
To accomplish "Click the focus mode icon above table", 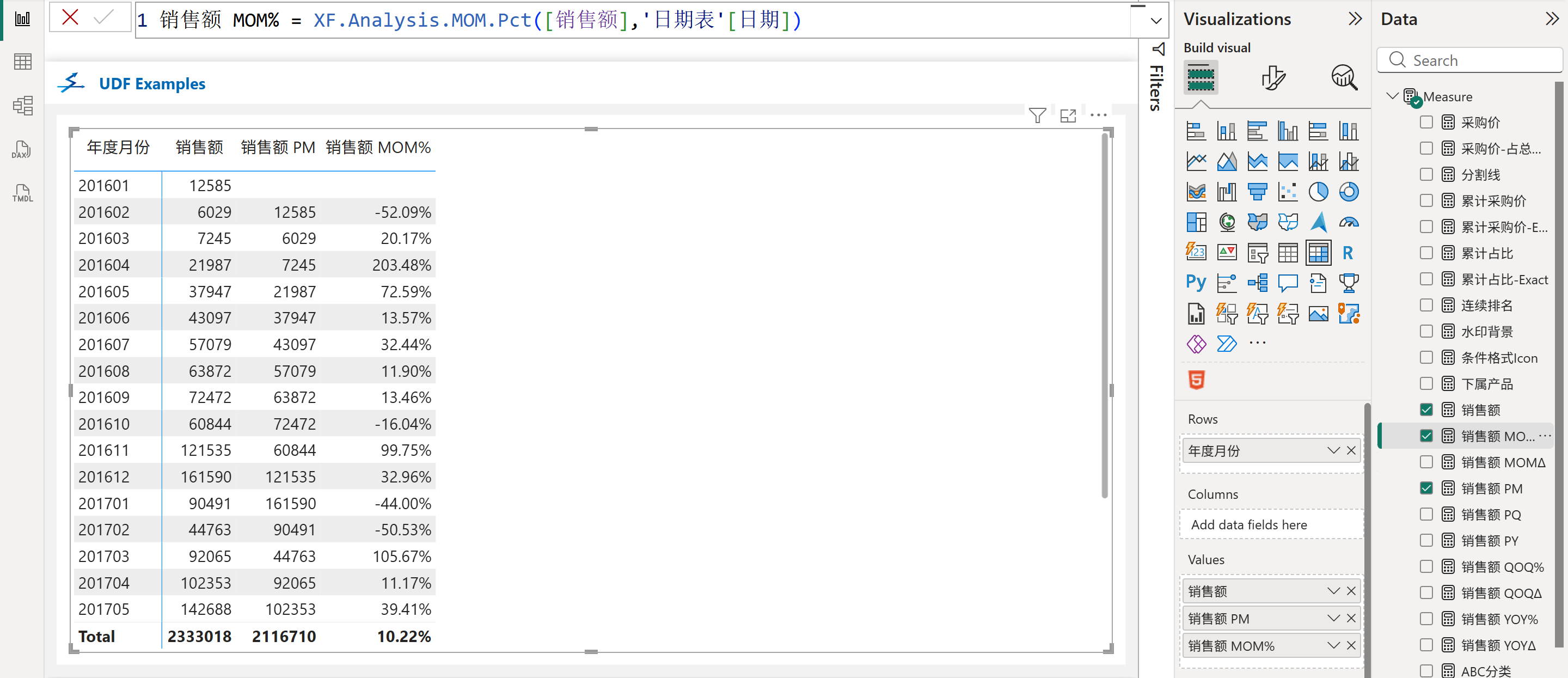I will (1068, 115).
